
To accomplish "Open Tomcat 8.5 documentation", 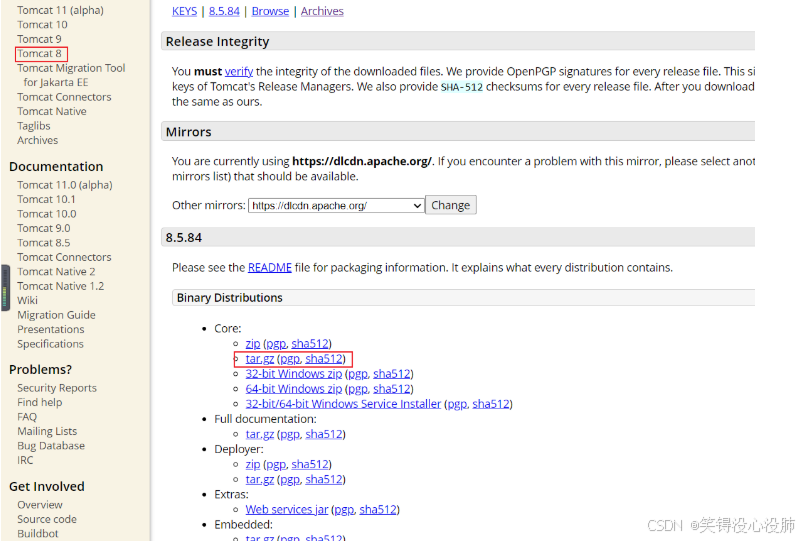I will [44, 242].
